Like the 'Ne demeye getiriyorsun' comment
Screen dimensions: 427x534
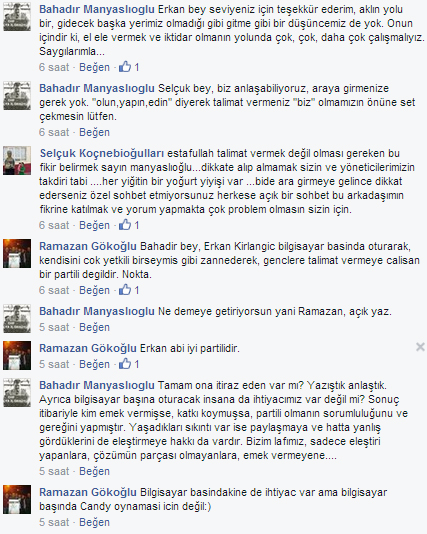click(x=94, y=327)
